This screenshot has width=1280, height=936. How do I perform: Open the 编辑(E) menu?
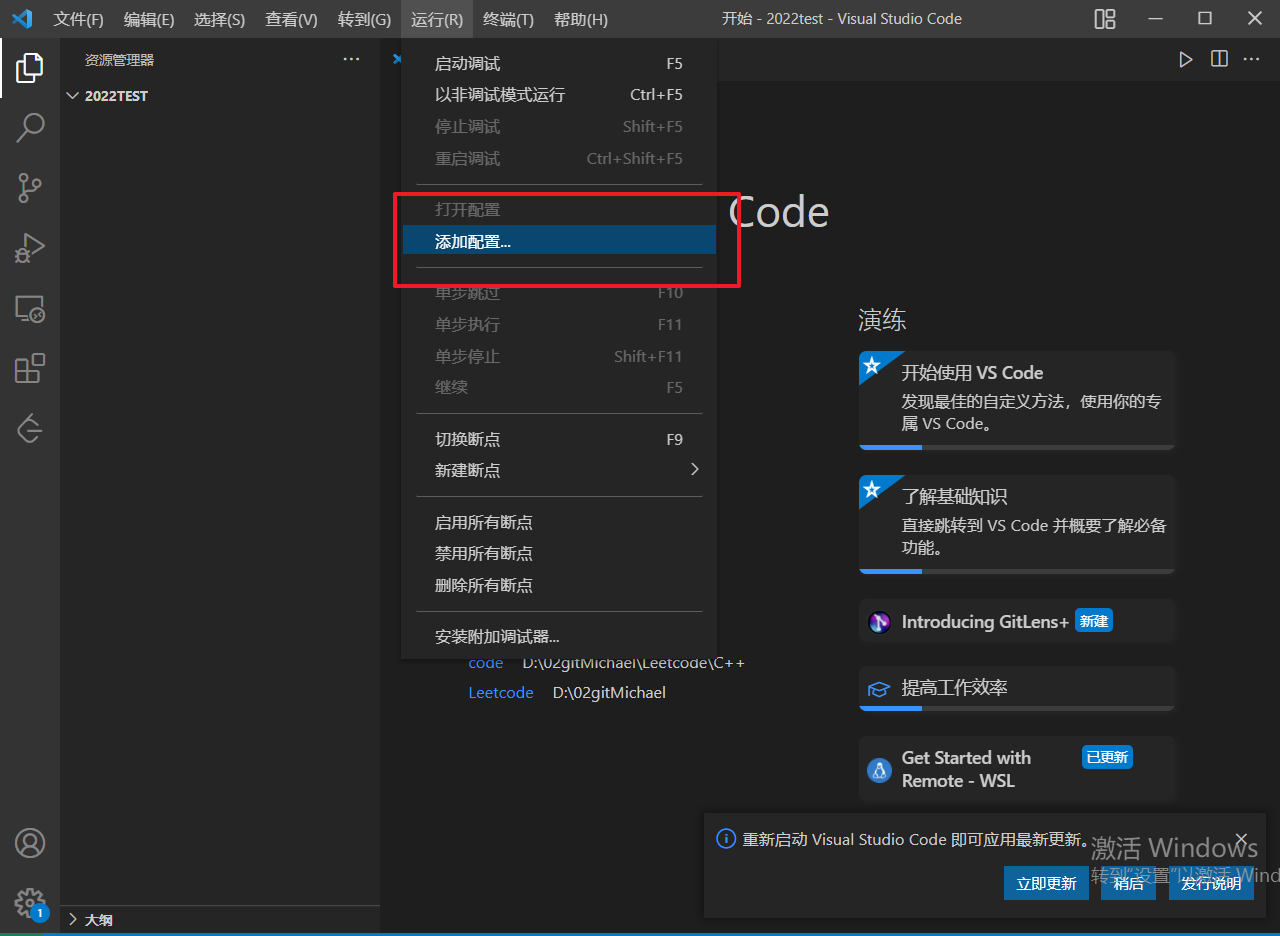pos(149,19)
